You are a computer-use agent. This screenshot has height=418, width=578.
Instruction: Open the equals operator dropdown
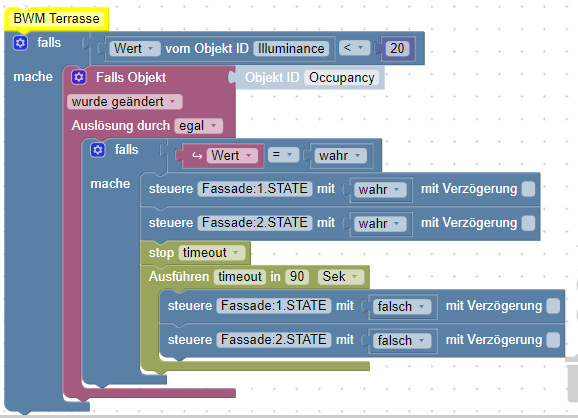(283, 155)
